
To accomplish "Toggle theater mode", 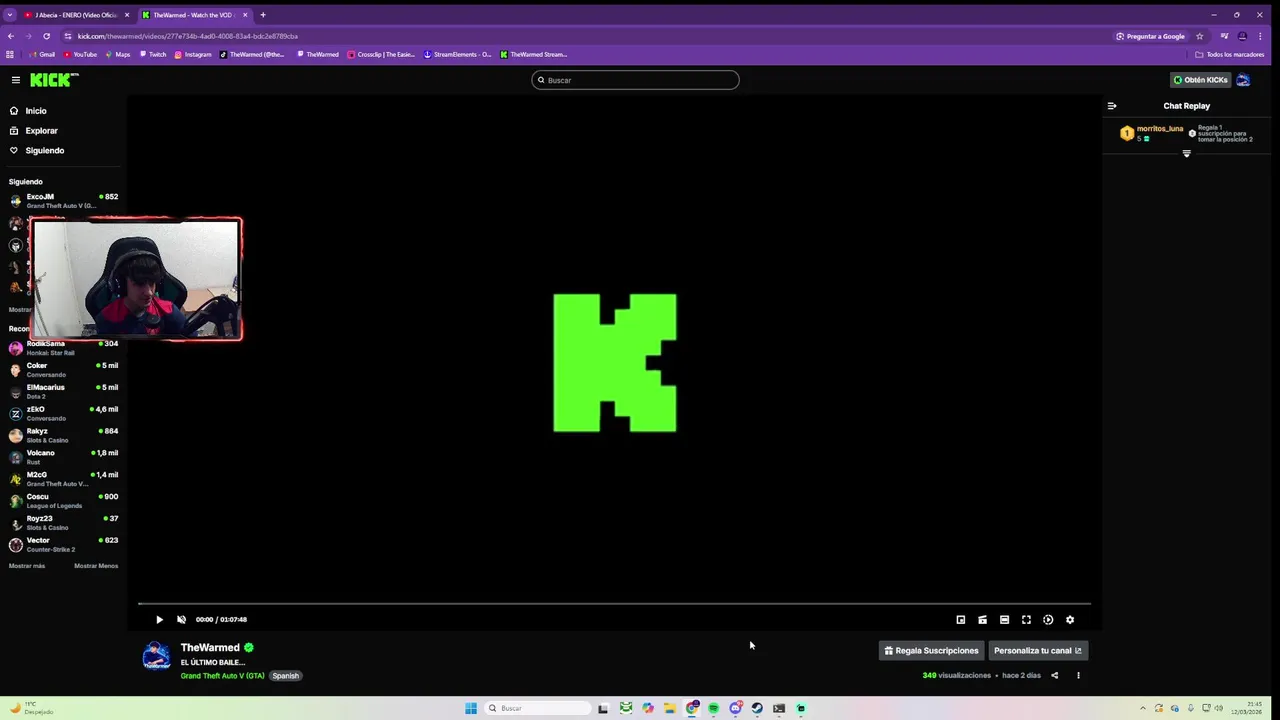I will (1005, 620).
